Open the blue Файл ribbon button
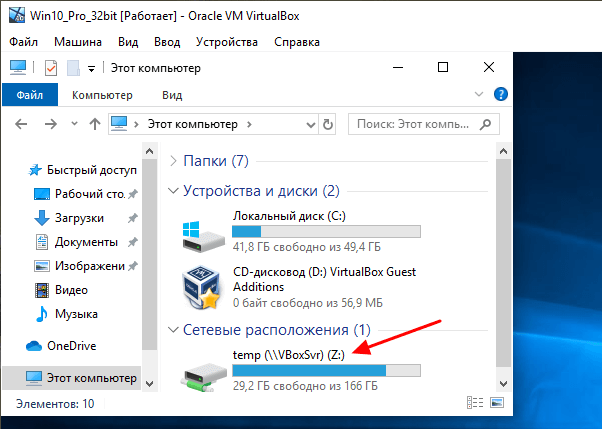602x429 pixels. point(30,95)
